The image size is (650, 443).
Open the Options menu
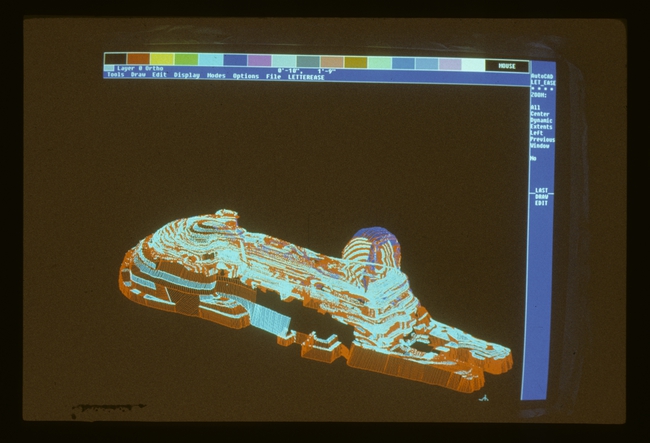[x=246, y=76]
